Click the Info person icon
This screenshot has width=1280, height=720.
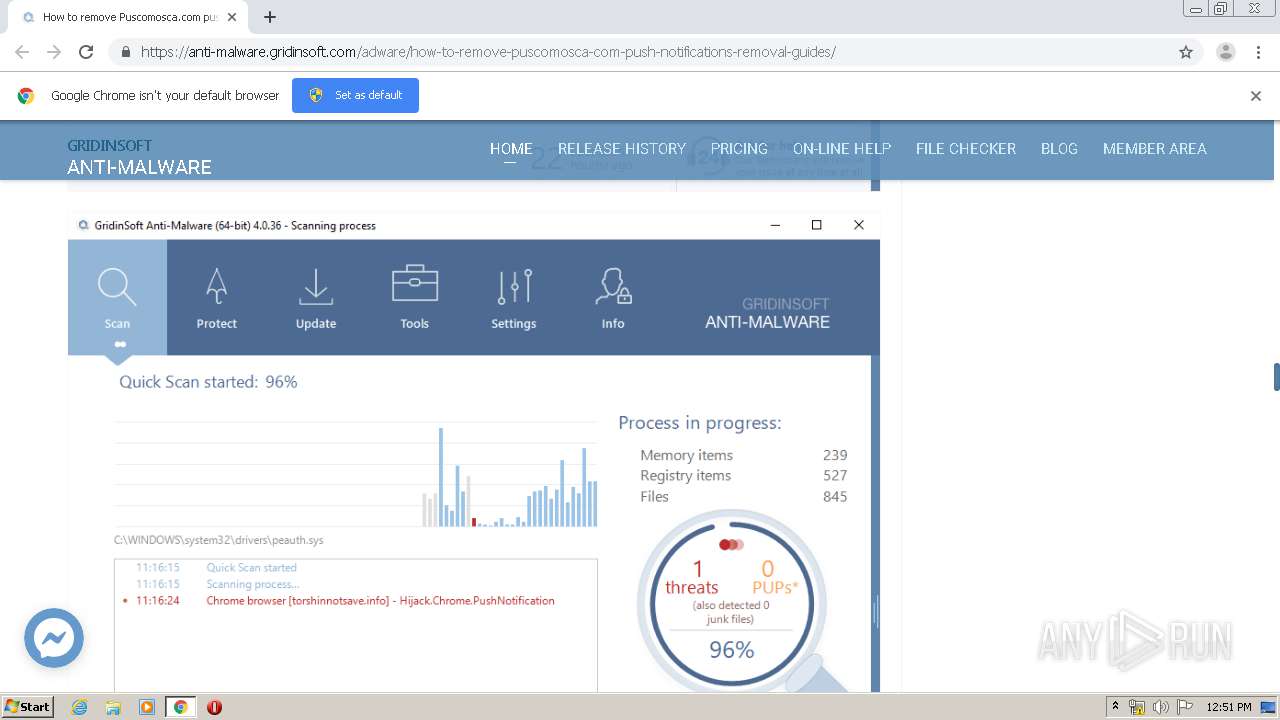click(x=613, y=286)
